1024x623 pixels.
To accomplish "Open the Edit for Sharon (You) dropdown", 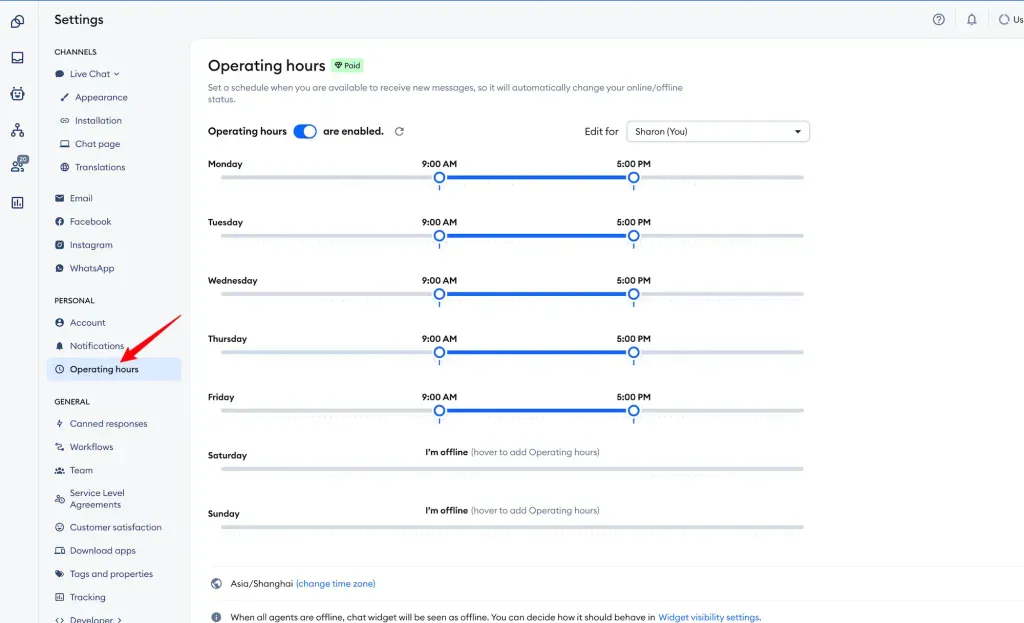I will tap(718, 131).
